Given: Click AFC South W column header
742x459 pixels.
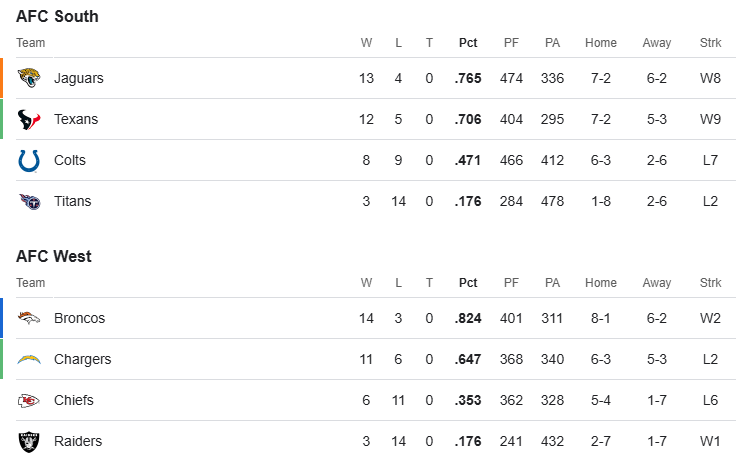Looking at the screenshot, I should pos(366,43).
